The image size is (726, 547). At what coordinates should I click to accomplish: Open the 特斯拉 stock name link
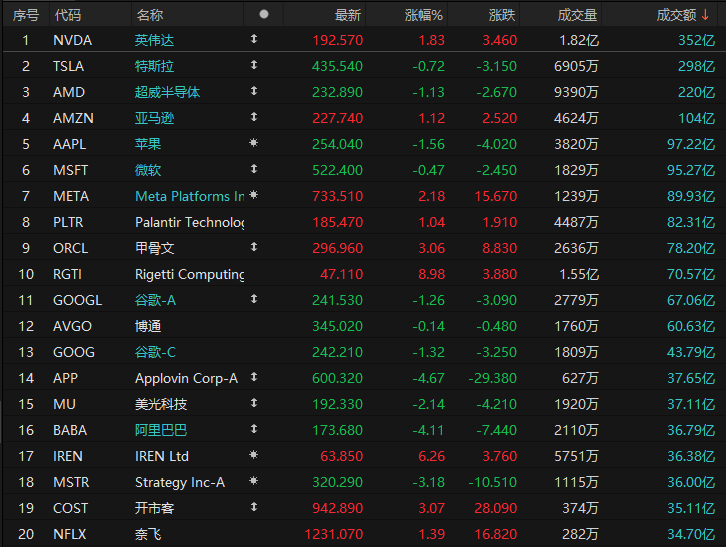click(x=154, y=66)
